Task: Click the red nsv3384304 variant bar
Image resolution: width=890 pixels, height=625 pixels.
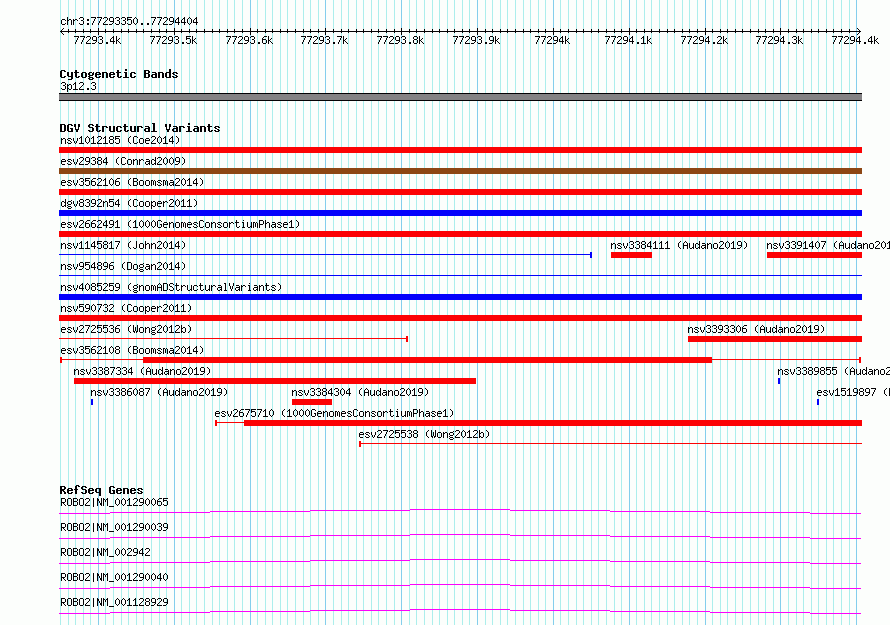Action: [x=312, y=402]
